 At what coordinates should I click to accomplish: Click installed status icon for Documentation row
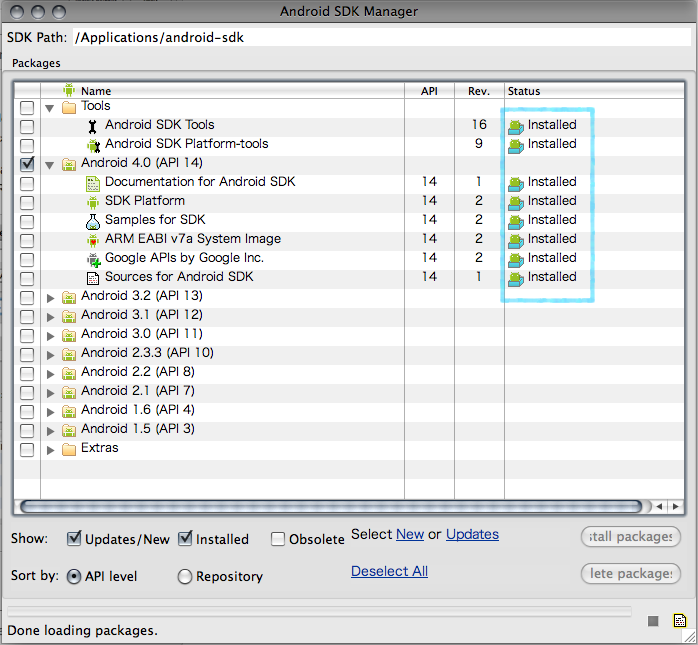(515, 184)
